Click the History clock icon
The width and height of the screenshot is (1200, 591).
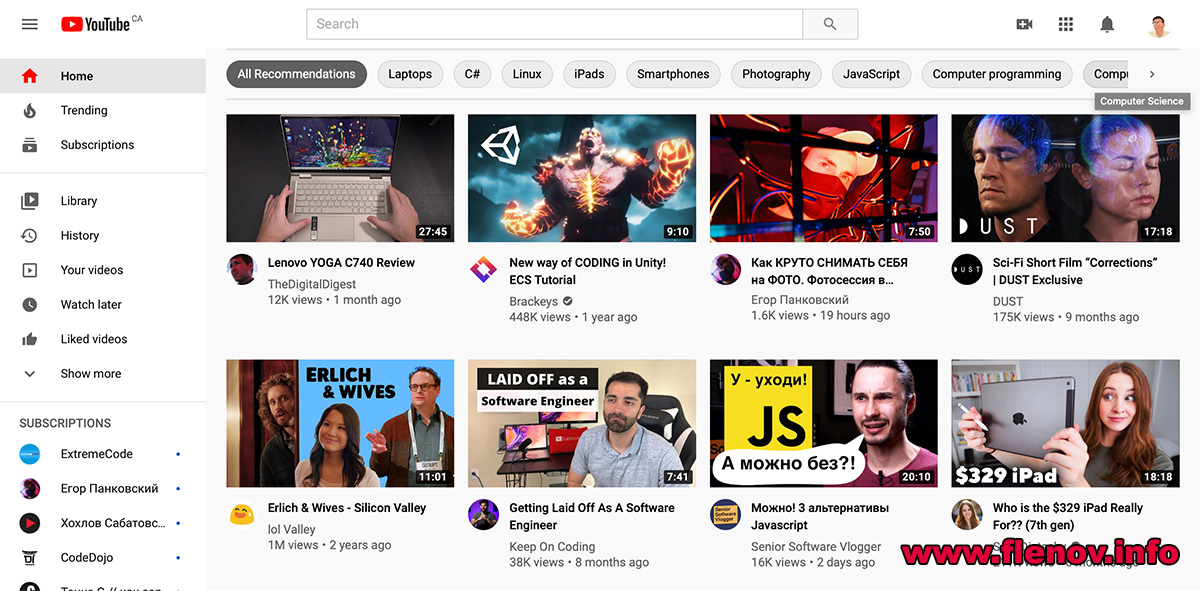point(30,236)
